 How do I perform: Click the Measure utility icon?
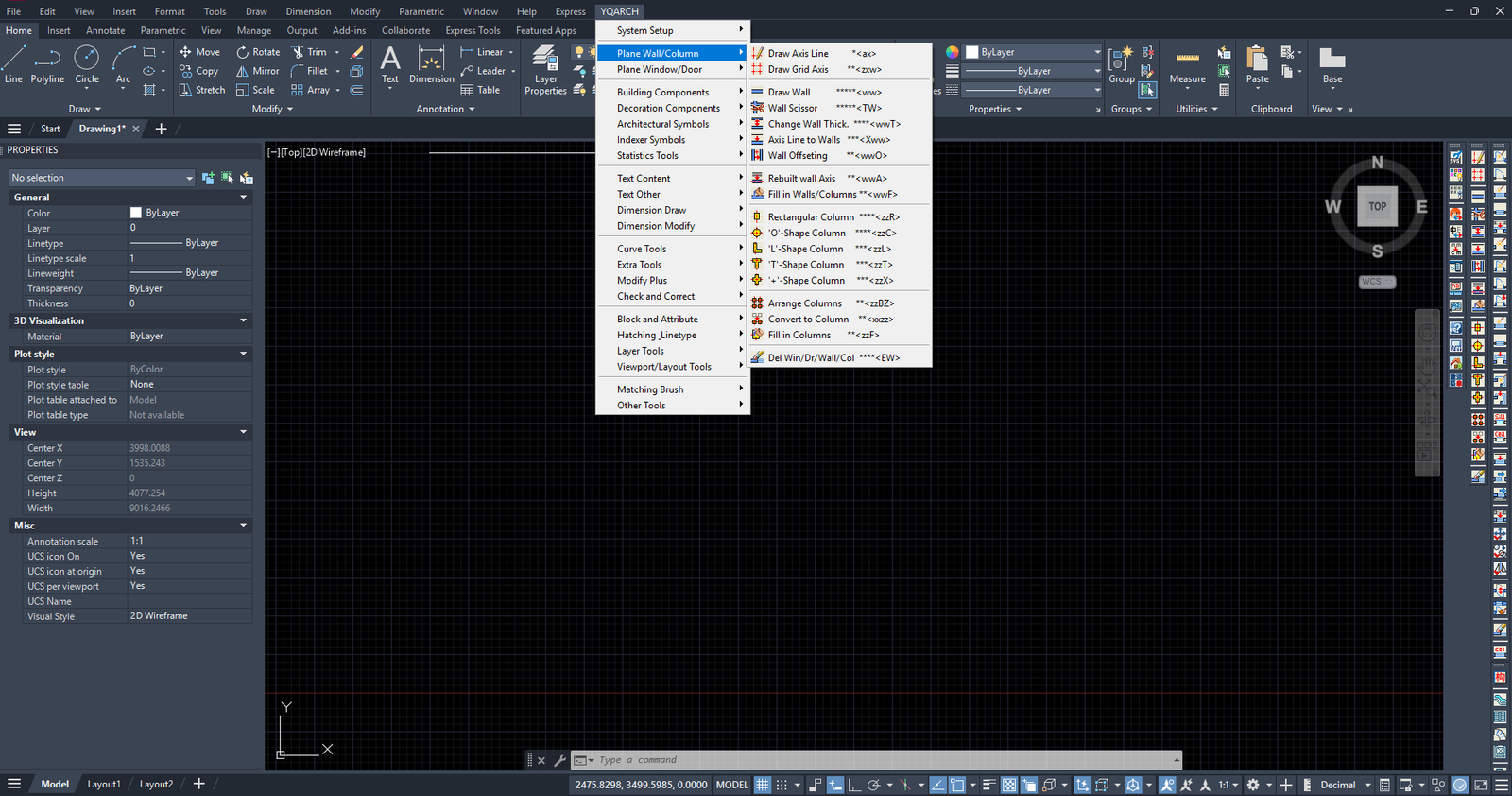[x=1187, y=64]
